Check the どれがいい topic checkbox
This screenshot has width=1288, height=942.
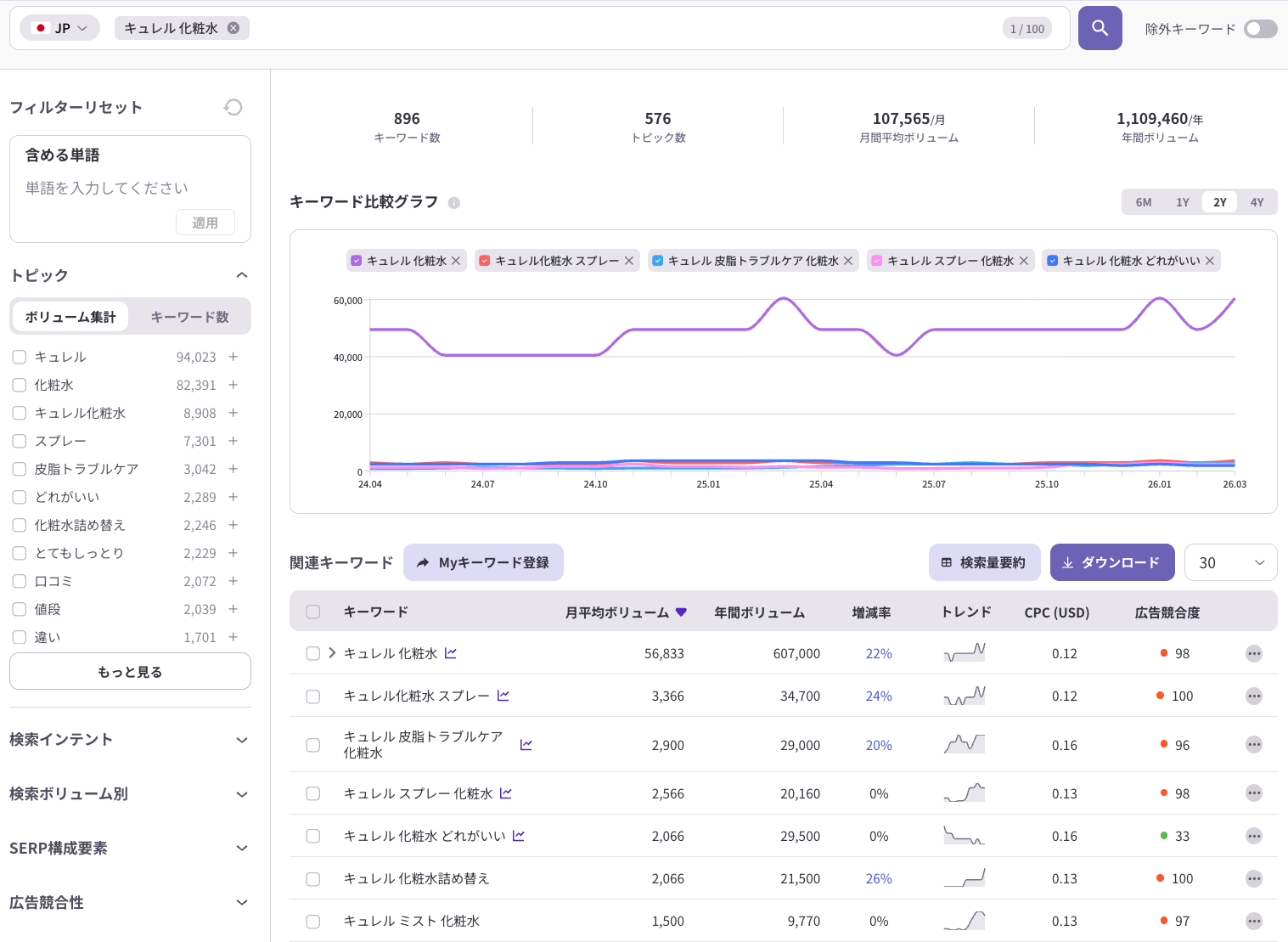20,497
